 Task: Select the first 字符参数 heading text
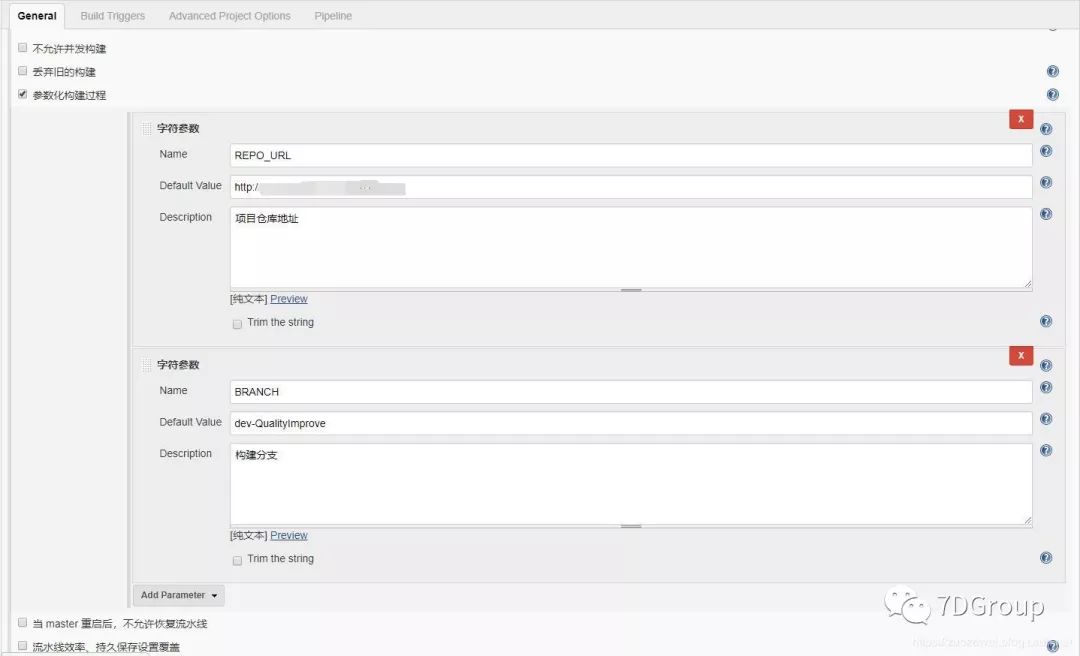coord(178,128)
